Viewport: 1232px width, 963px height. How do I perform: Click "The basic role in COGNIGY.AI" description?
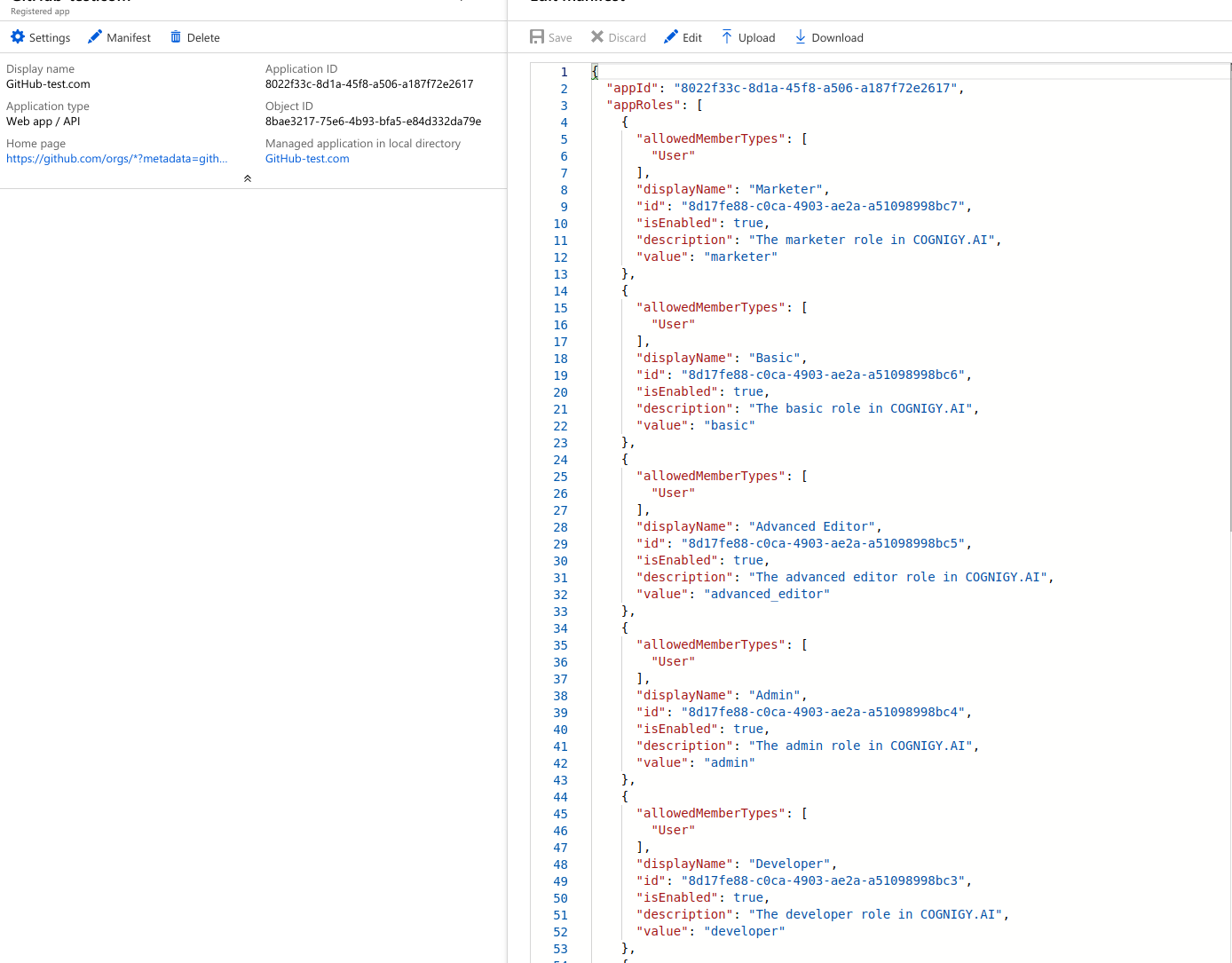point(860,408)
